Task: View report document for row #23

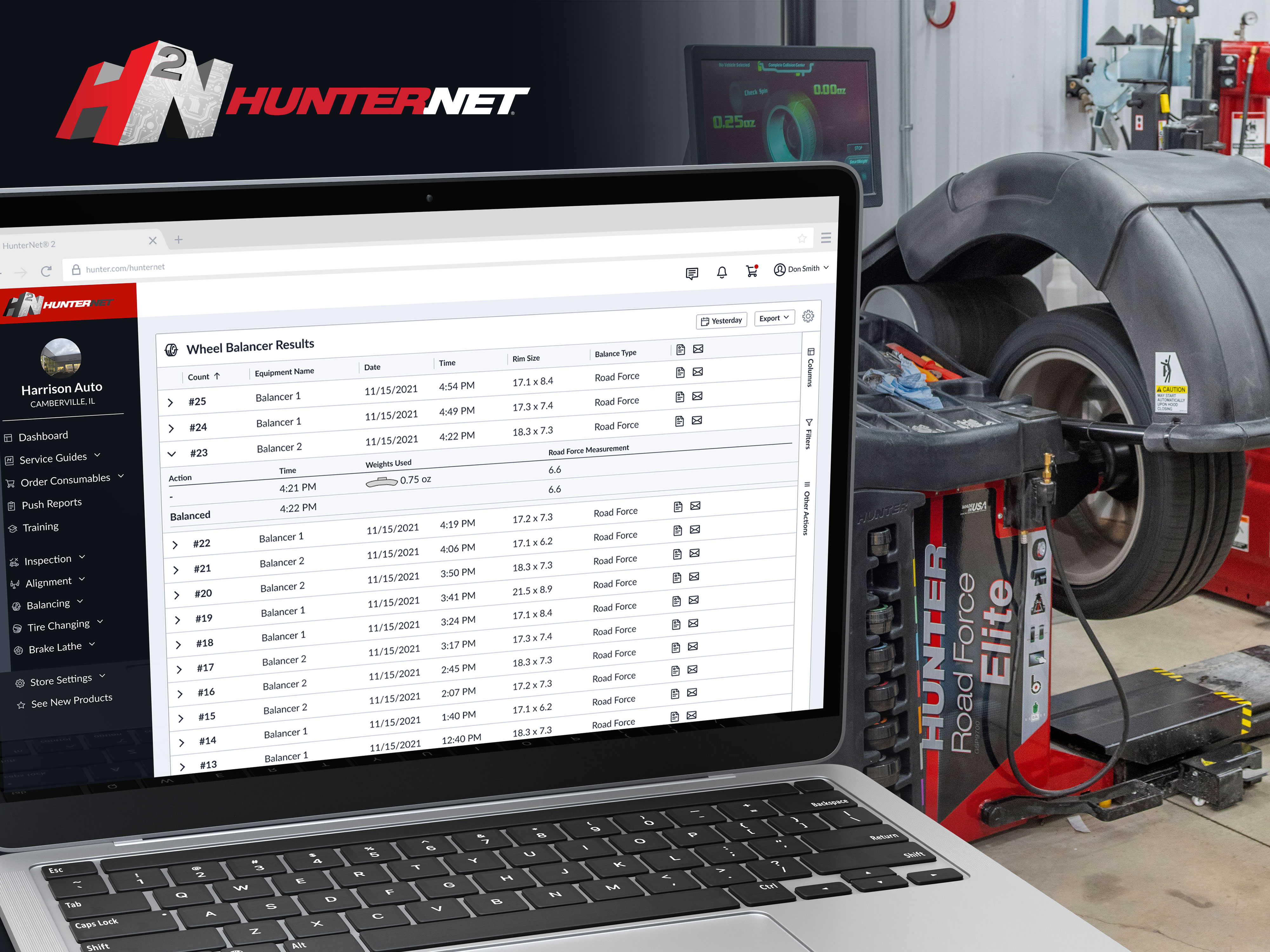Action: point(679,421)
